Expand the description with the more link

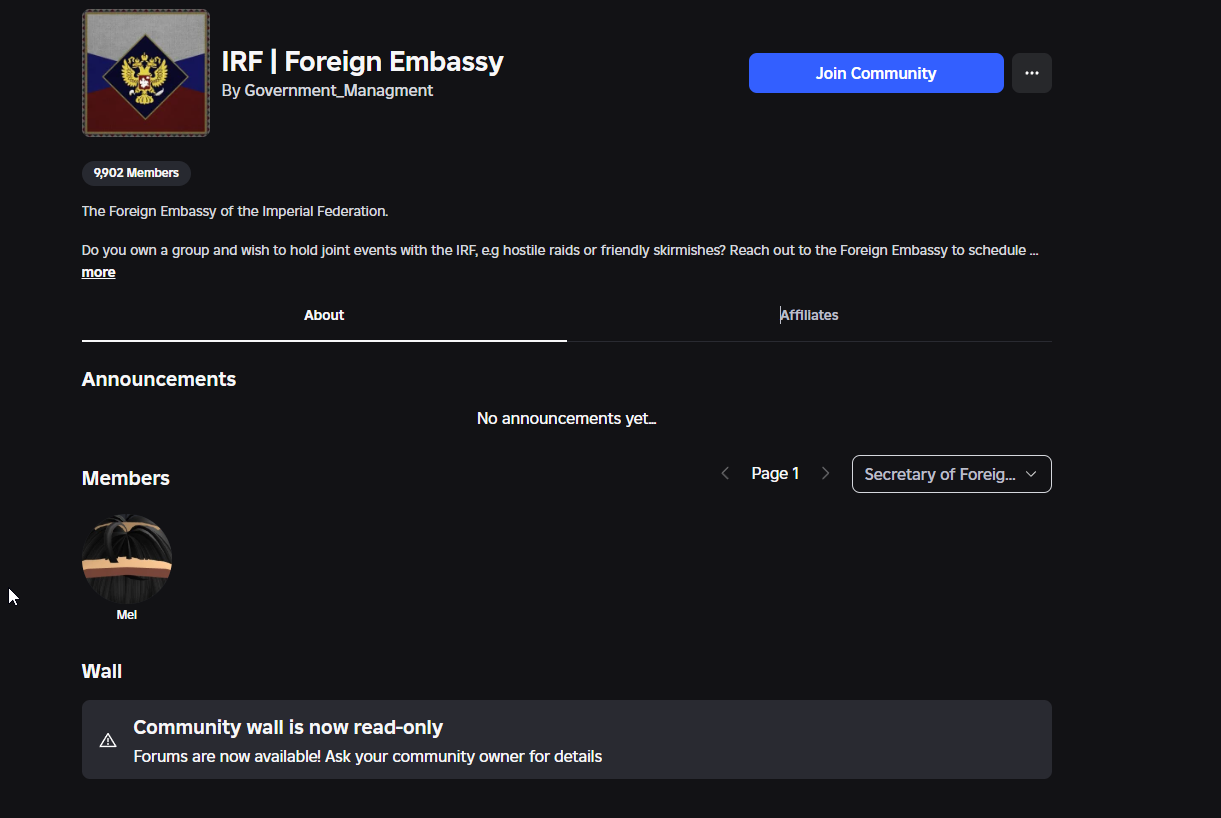98,272
